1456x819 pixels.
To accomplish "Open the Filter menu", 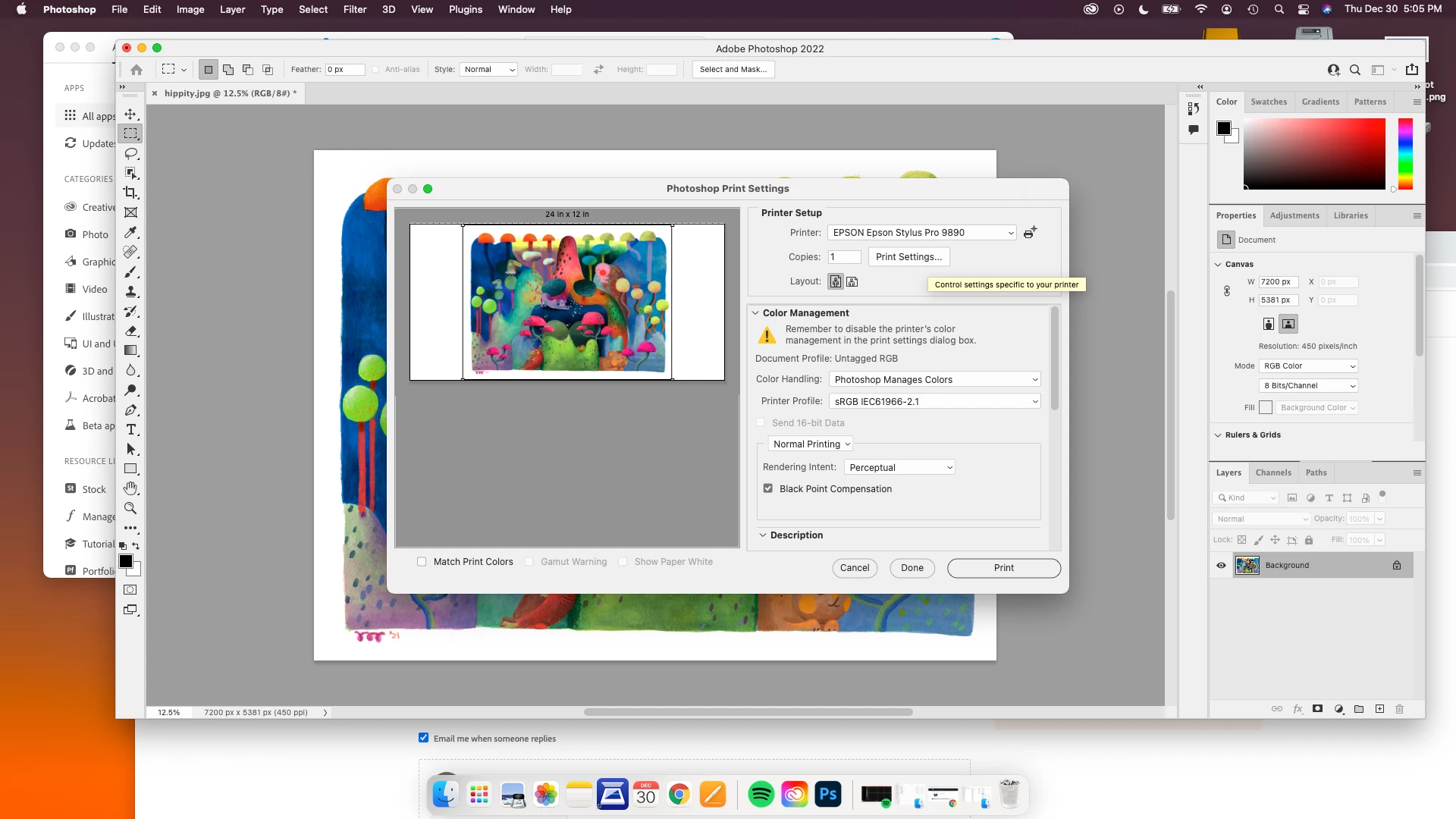I will [x=354, y=9].
